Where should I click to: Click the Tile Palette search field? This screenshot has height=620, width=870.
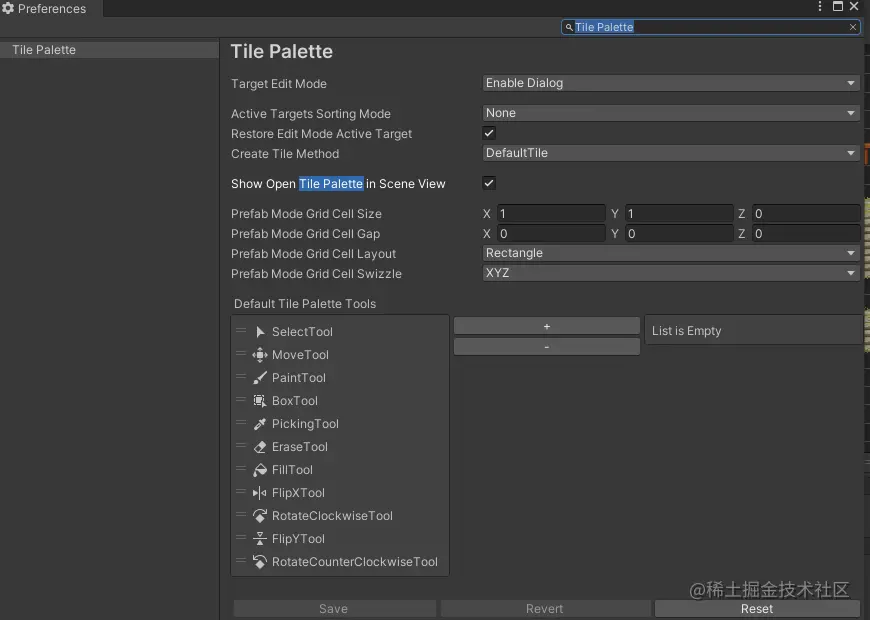[711, 27]
